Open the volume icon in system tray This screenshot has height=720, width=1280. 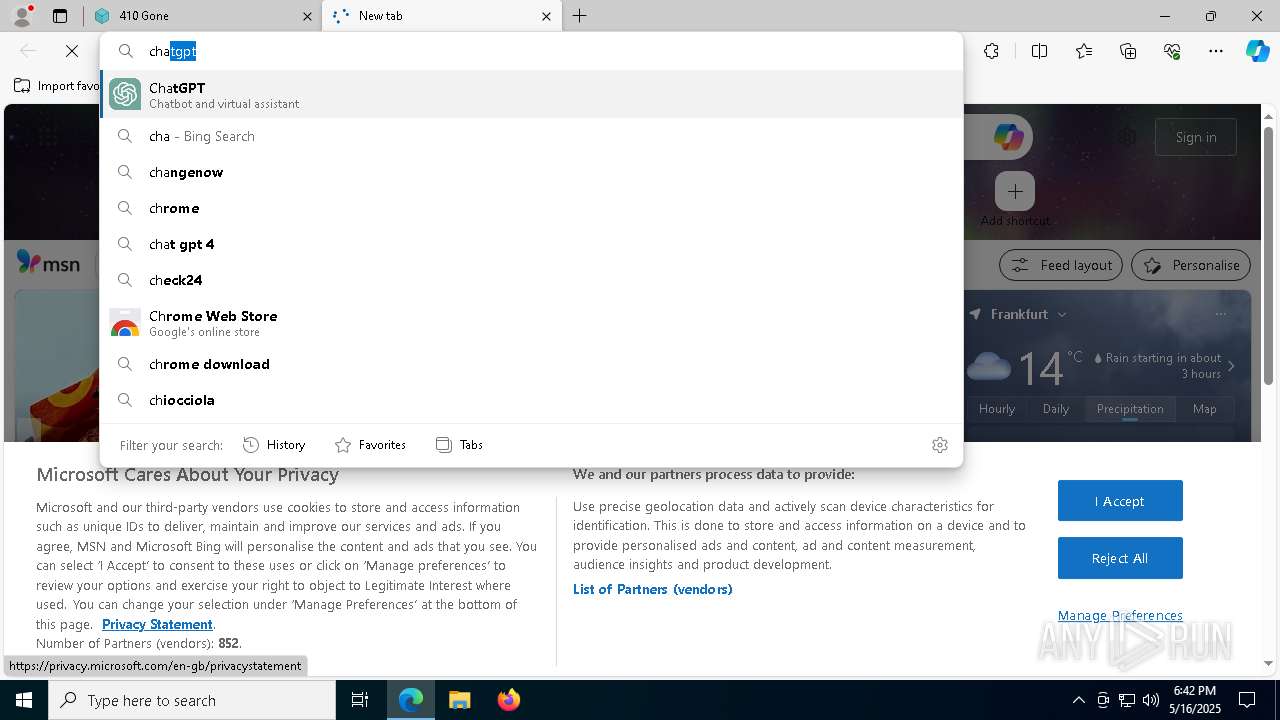click(1151, 700)
